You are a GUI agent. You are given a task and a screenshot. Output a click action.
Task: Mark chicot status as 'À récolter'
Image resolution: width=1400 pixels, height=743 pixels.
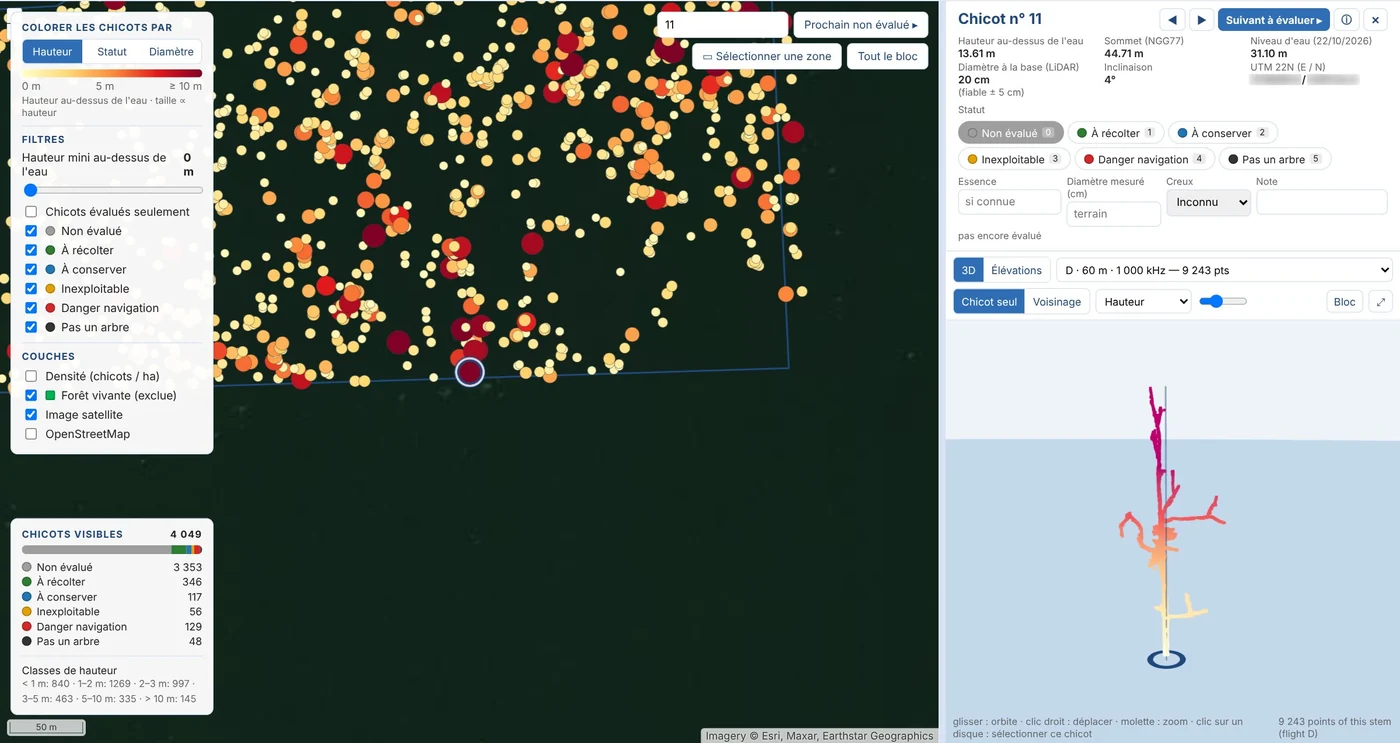1116,133
